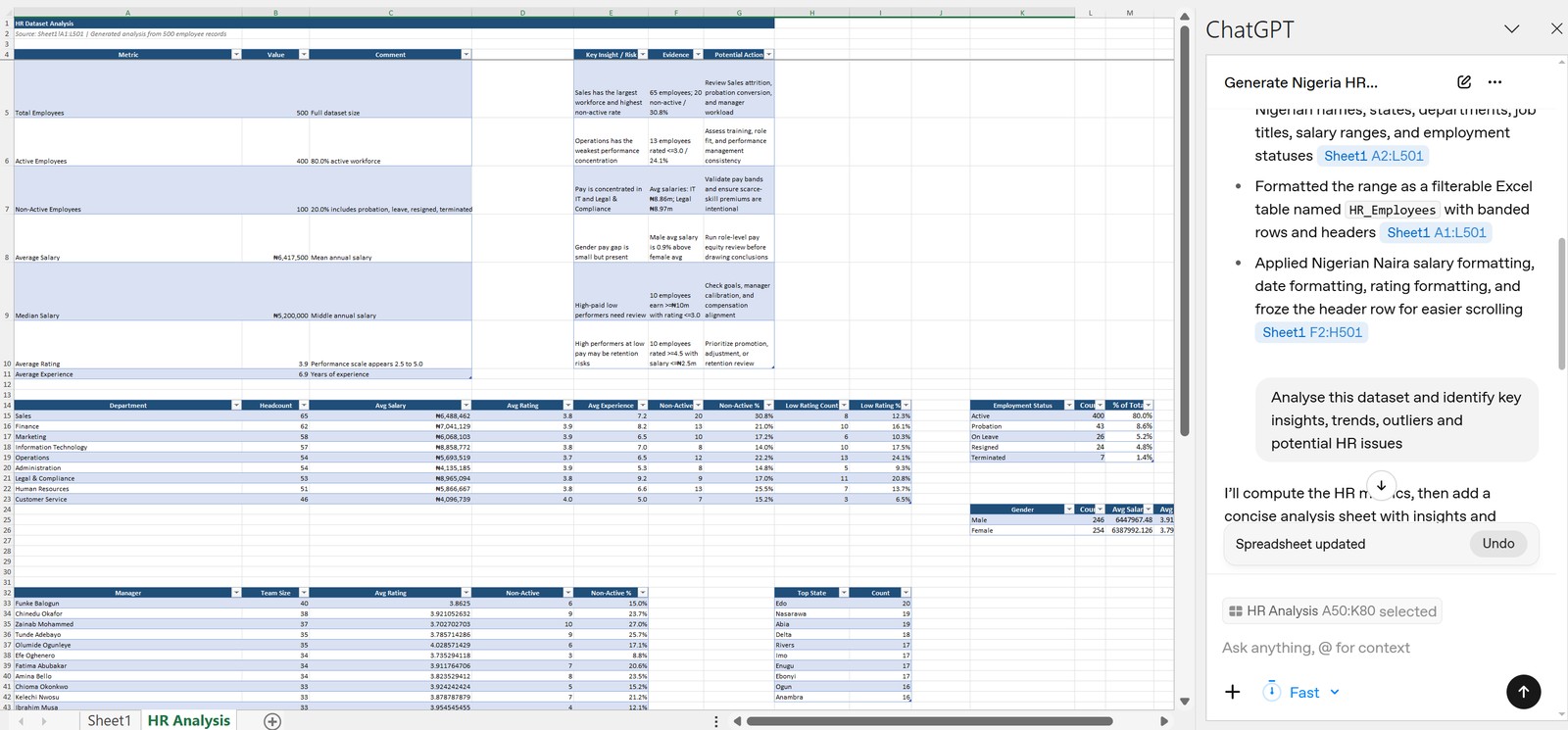Open the Avg Experience filter dropdown
Image resolution: width=1568 pixels, height=730 pixels.
click(x=643, y=405)
